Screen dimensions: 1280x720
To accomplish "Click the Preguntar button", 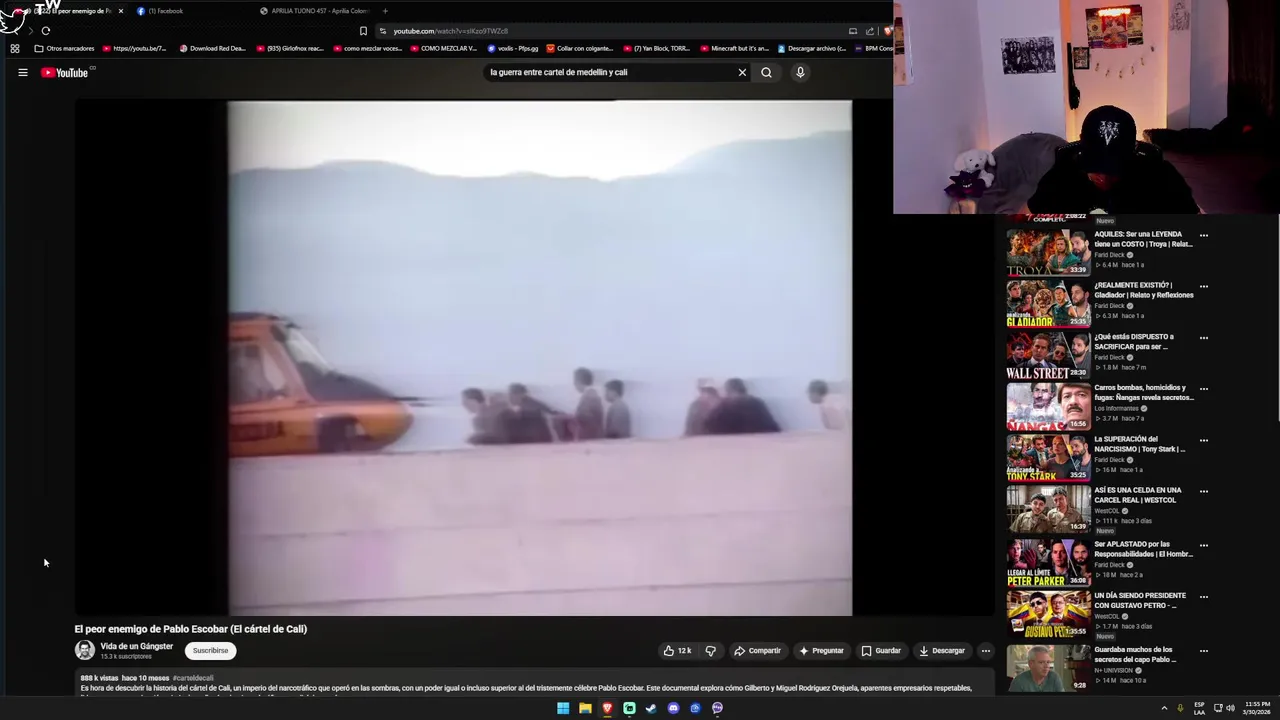I will click(821, 650).
